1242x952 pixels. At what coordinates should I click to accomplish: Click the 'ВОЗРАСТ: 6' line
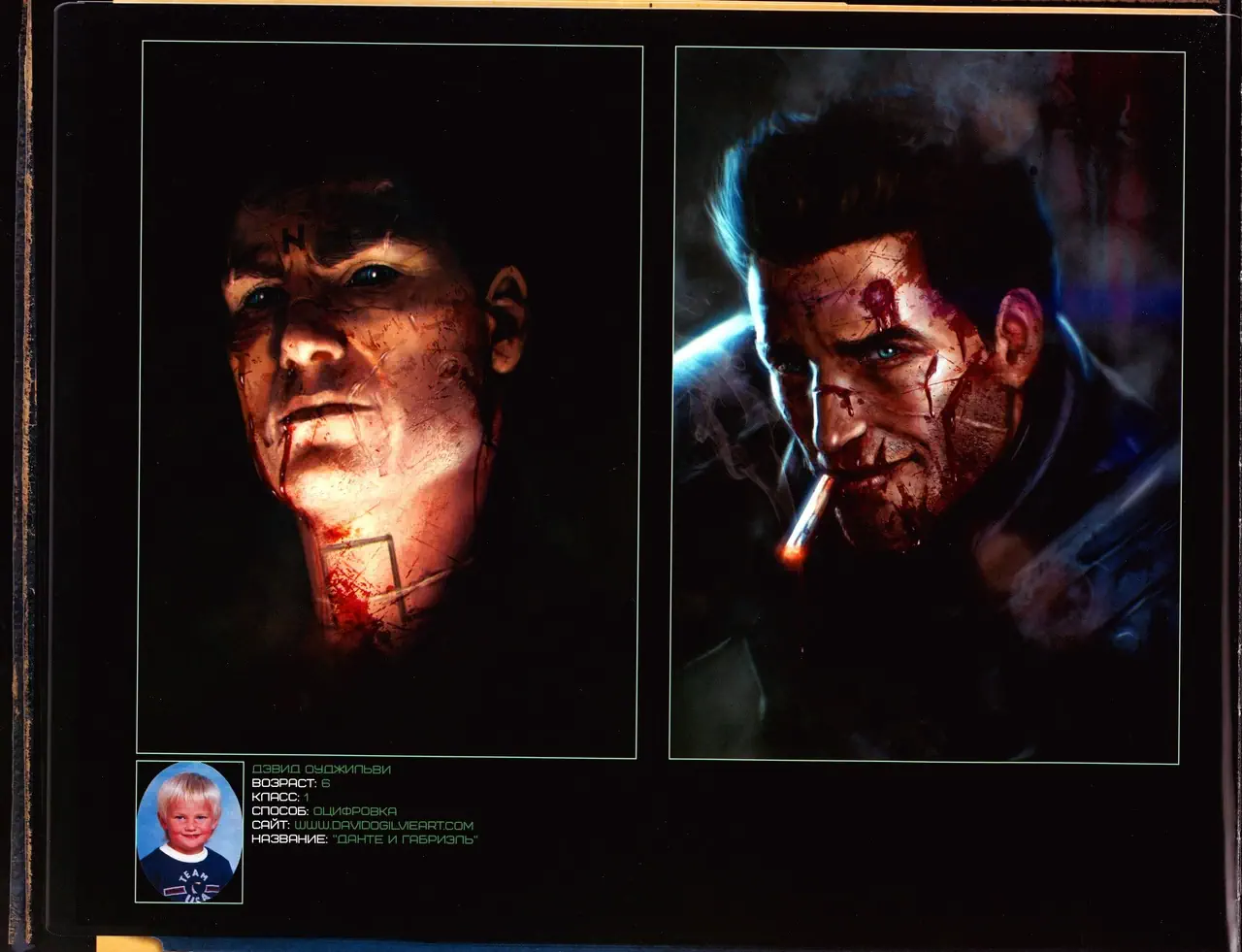pos(290,783)
